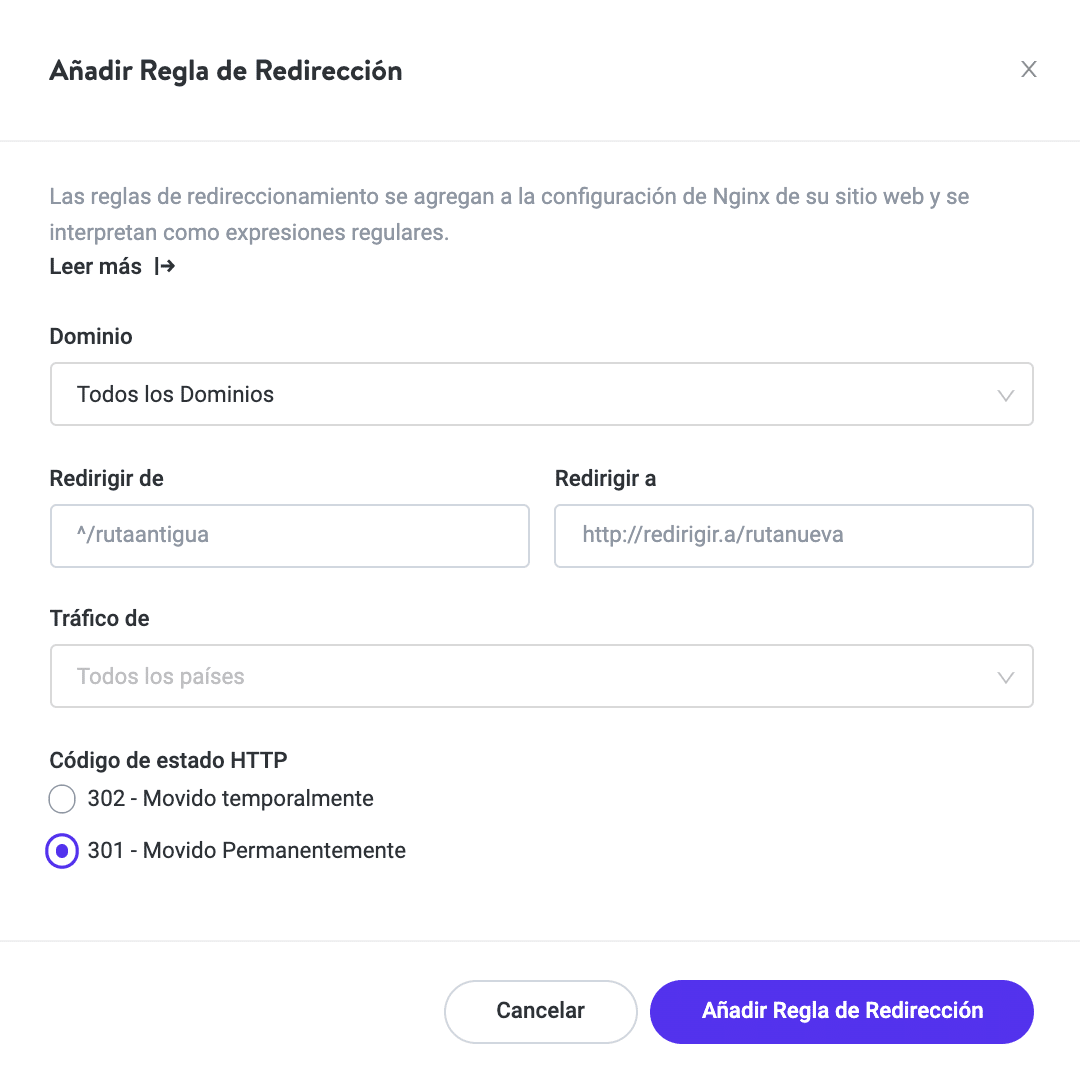This screenshot has width=1080, height=1078.
Task: Focus the Redirigir de input field
Action: (x=289, y=536)
